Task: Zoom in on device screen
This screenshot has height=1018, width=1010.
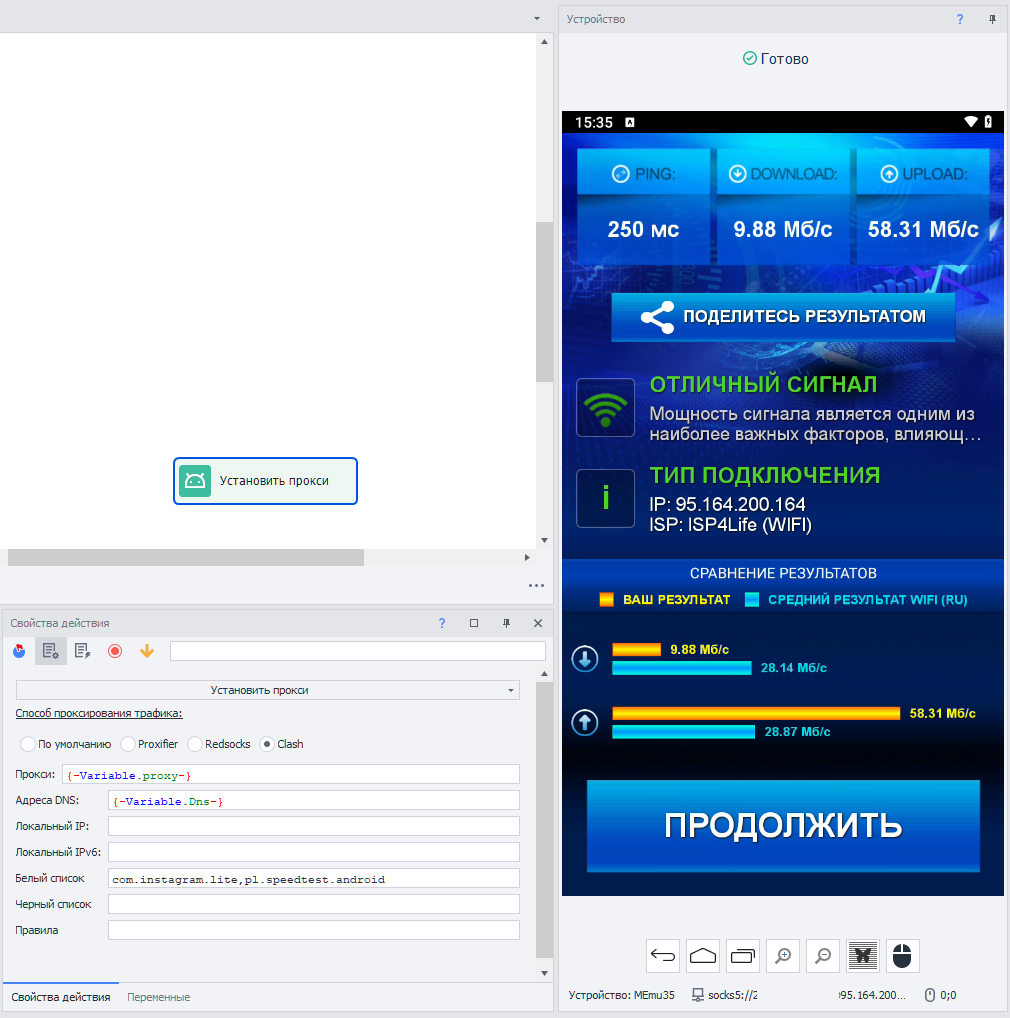Action: pos(783,956)
